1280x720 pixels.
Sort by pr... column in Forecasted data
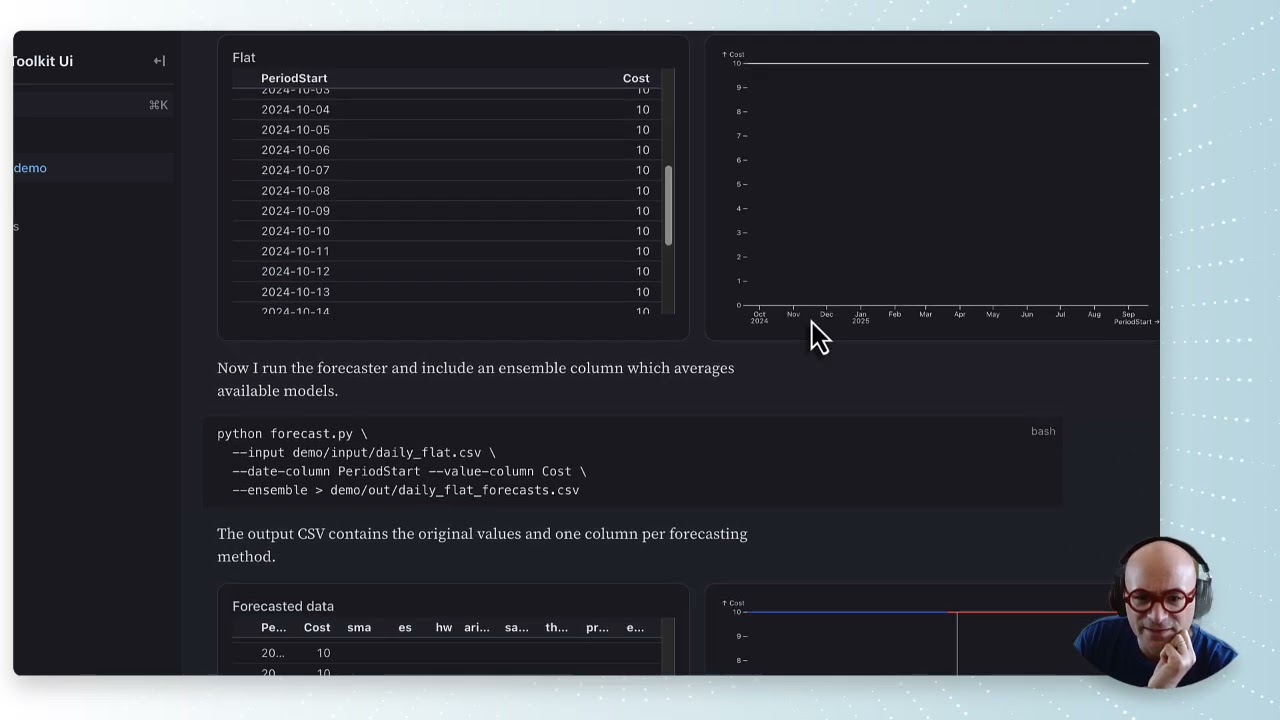coord(597,628)
